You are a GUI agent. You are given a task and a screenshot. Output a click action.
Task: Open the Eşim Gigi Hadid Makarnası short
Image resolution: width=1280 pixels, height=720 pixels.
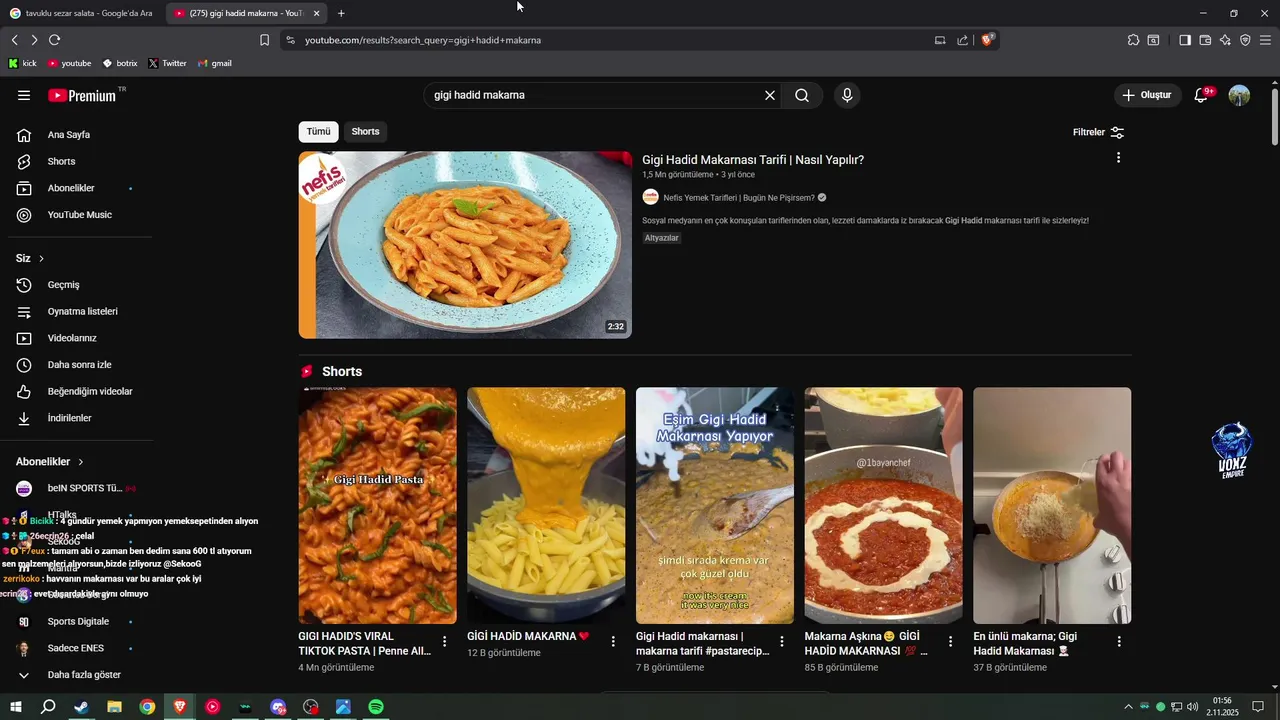715,506
